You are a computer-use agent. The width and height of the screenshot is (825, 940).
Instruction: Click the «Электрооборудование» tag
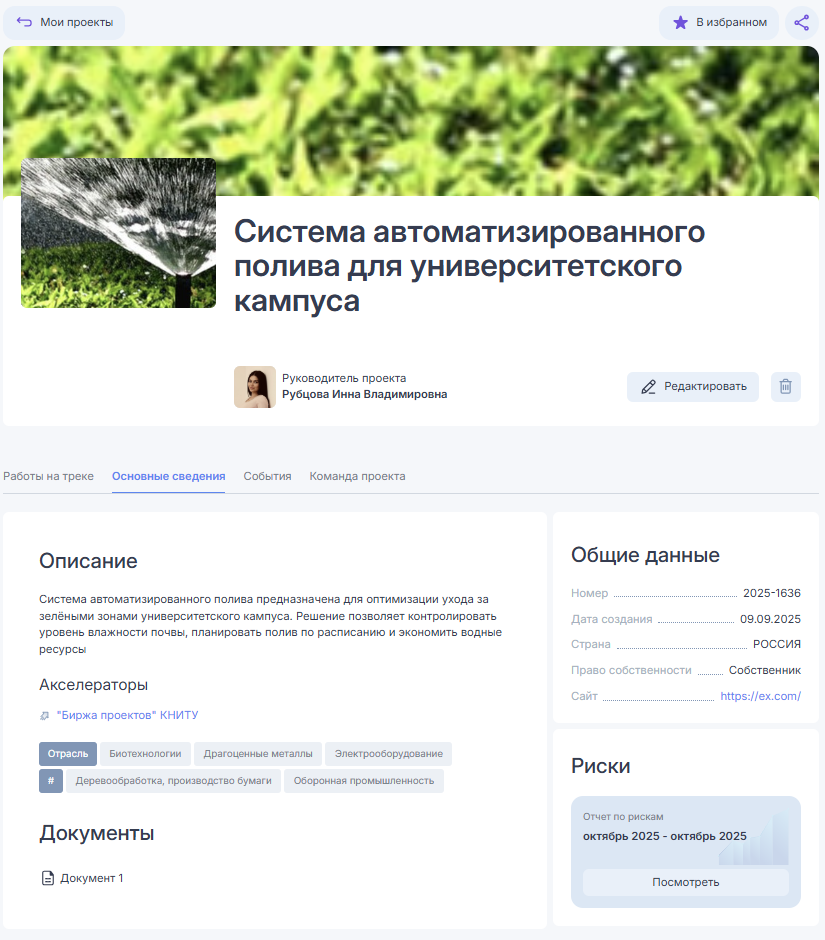pos(388,754)
